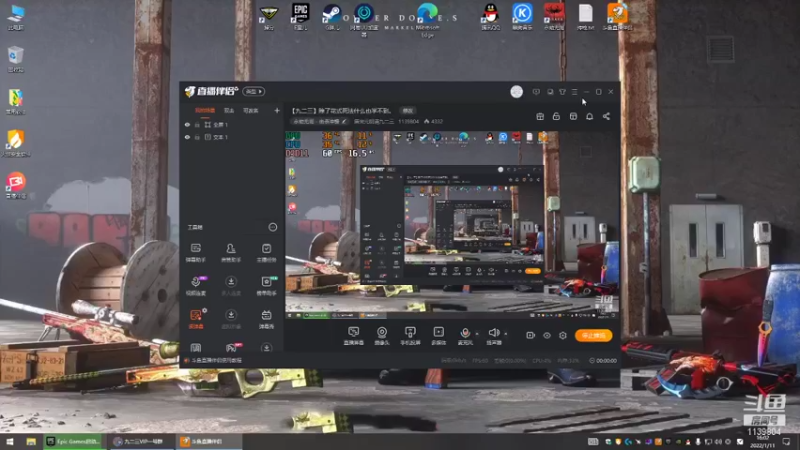This screenshot has width=800, height=450.
Task: Click the padlock icon in the room info bar
Action: 556,116
